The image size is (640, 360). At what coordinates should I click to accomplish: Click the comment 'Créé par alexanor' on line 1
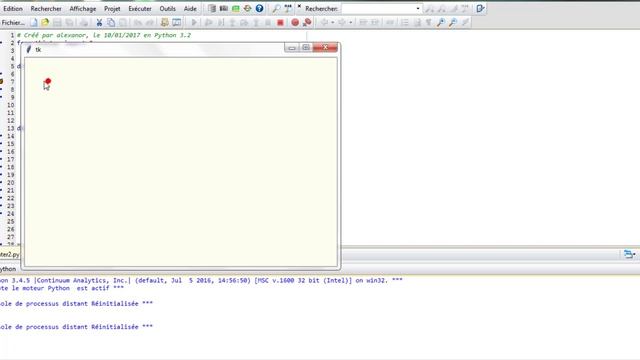104,35
